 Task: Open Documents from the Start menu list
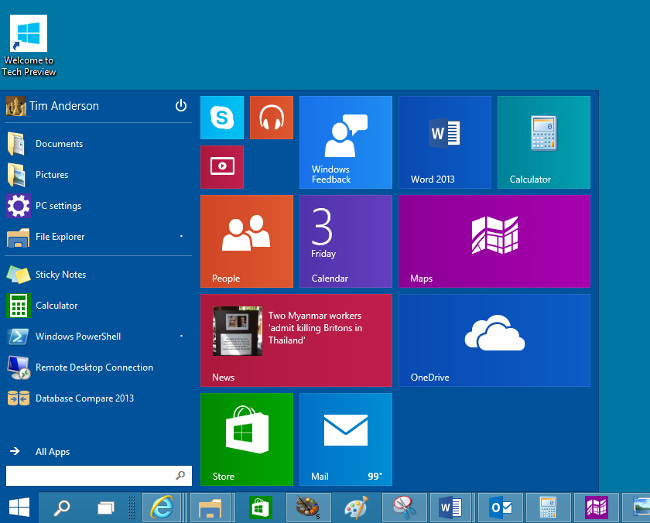[x=98, y=144]
